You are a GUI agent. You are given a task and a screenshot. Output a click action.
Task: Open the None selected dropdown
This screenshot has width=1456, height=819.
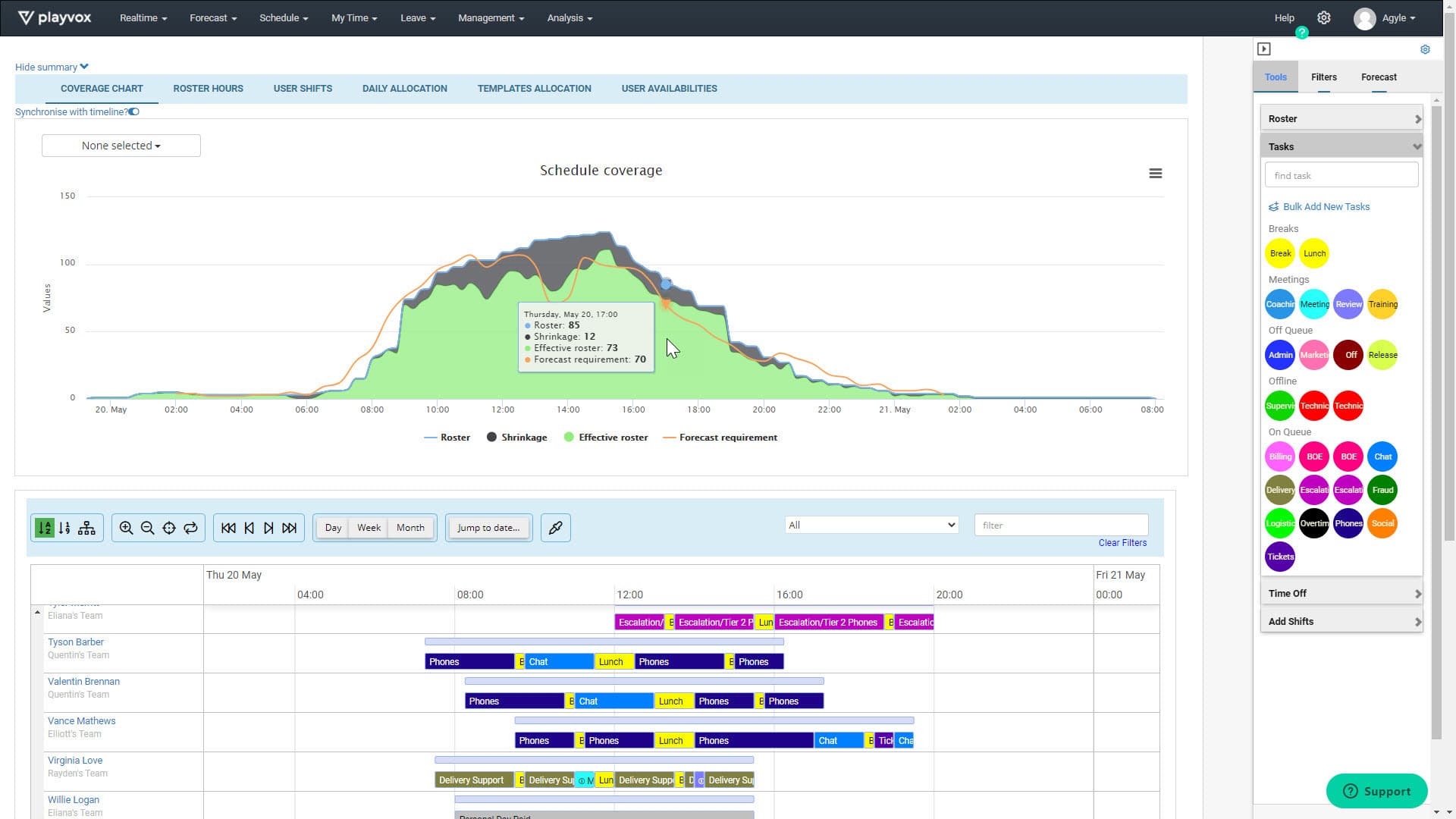[x=121, y=145]
